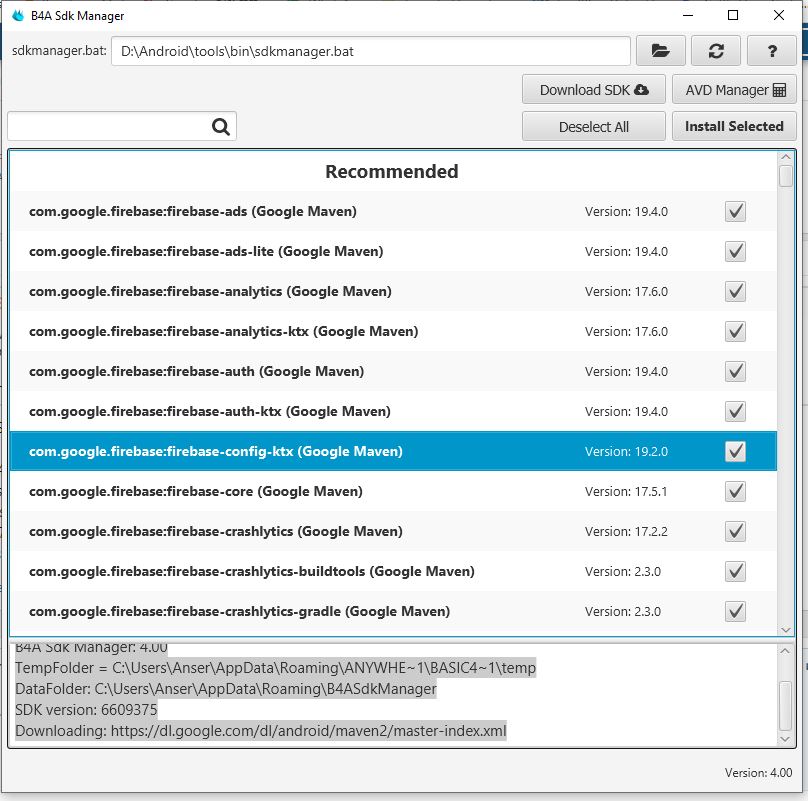The image size is (808, 801).
Task: Click Version 17.2.2 of firebase-crashlytics
Action: click(x=626, y=531)
